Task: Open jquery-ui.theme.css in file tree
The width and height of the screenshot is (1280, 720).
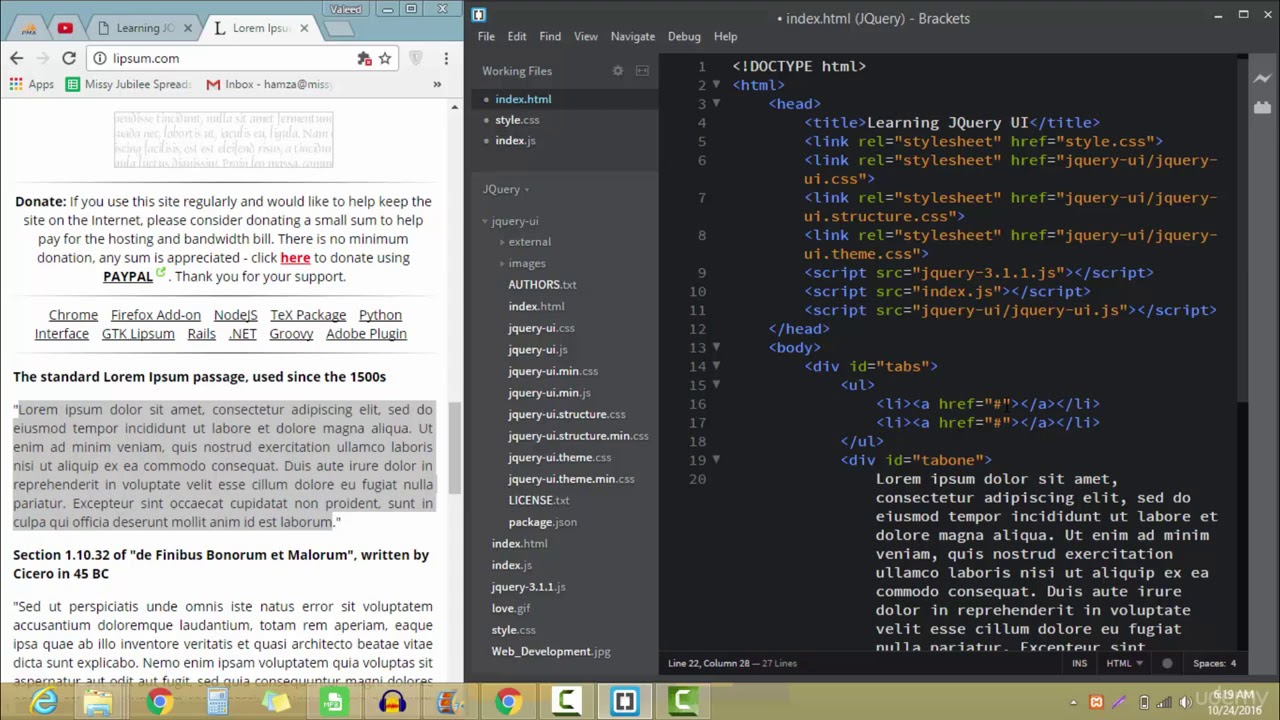Action: pos(559,457)
